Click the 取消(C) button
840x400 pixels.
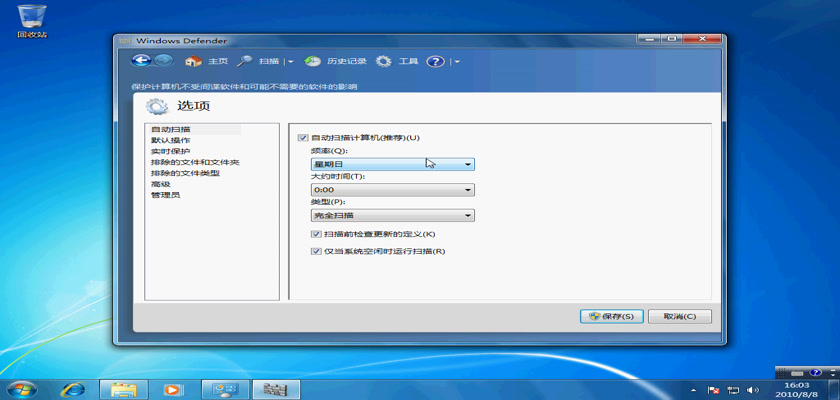click(x=680, y=316)
